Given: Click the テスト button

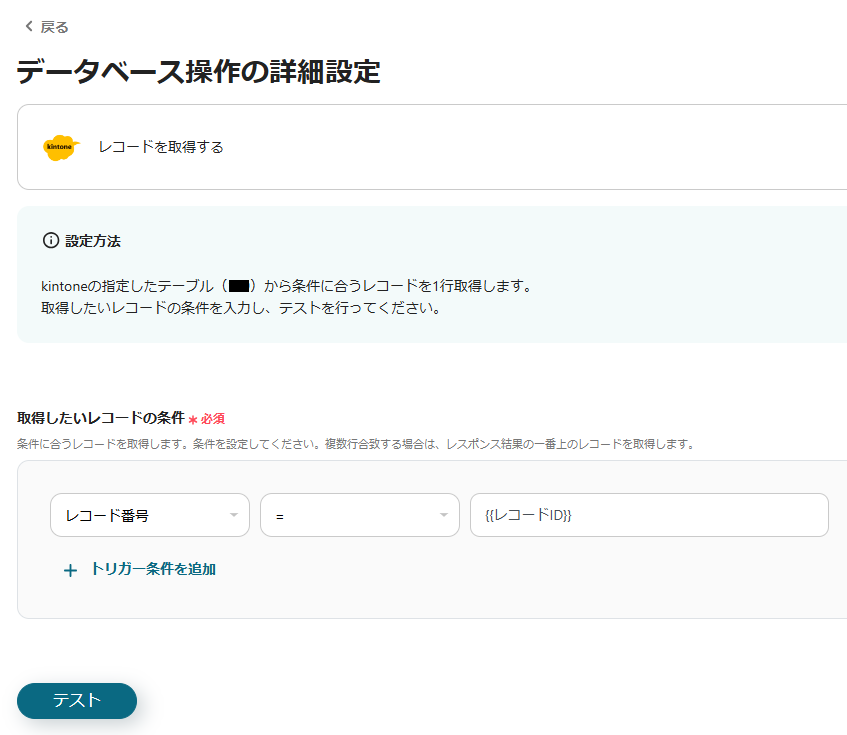Looking at the screenshot, I should point(76,701).
